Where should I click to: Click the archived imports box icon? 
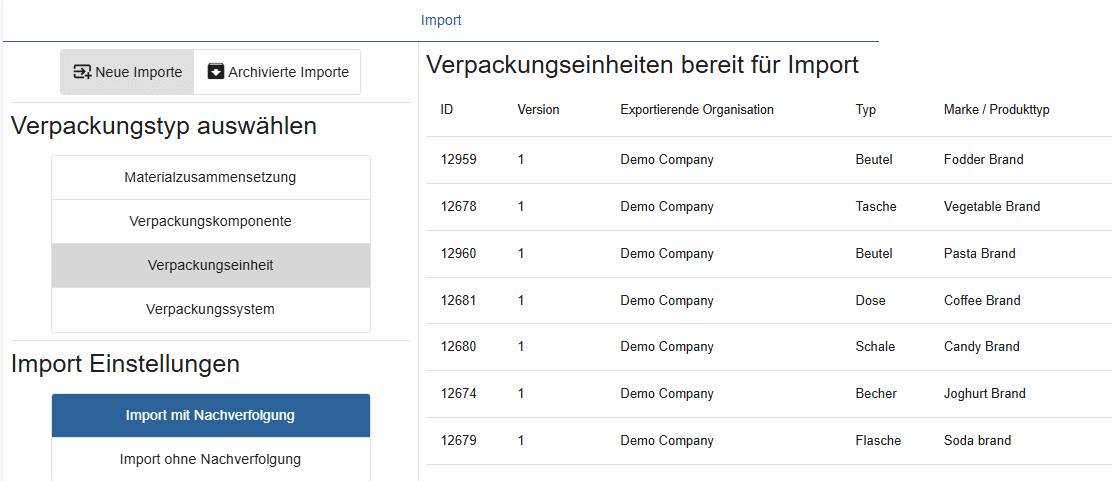coord(216,72)
